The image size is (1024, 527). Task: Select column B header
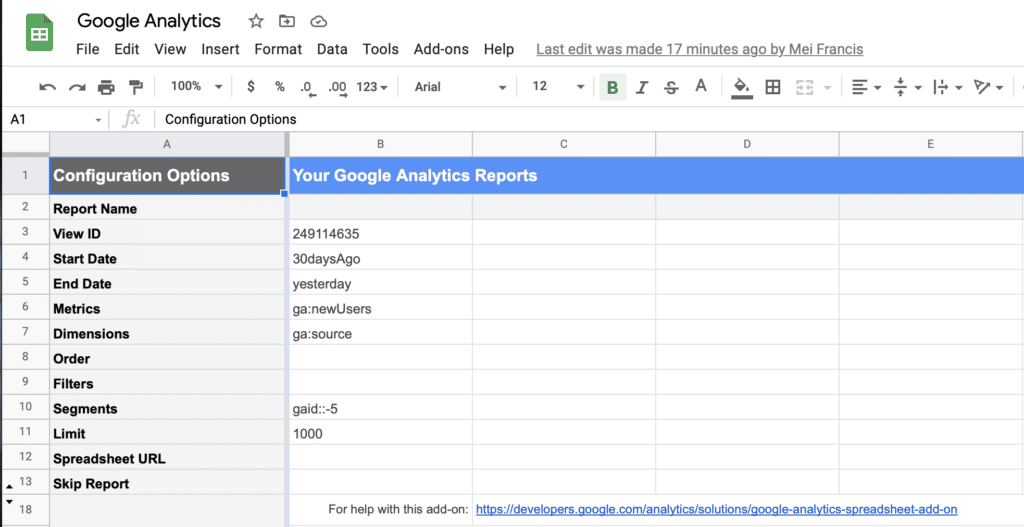pyautogui.click(x=381, y=144)
